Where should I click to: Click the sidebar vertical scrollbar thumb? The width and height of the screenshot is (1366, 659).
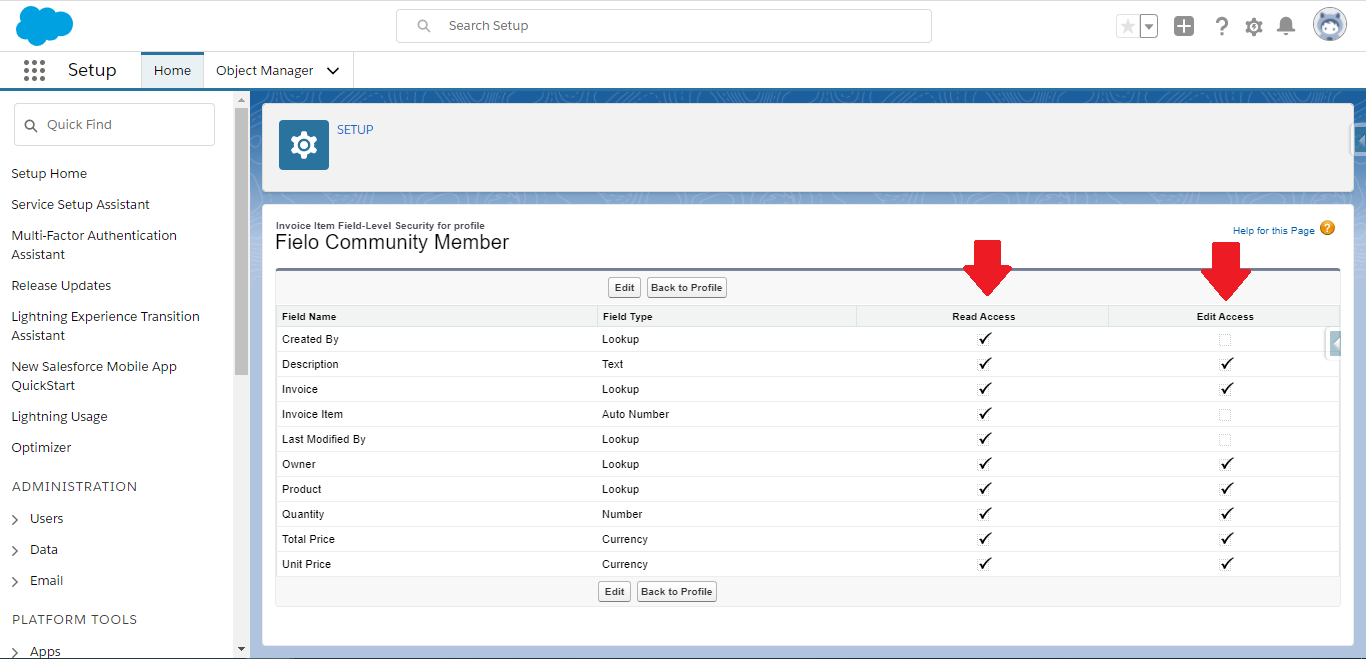pyautogui.click(x=241, y=241)
